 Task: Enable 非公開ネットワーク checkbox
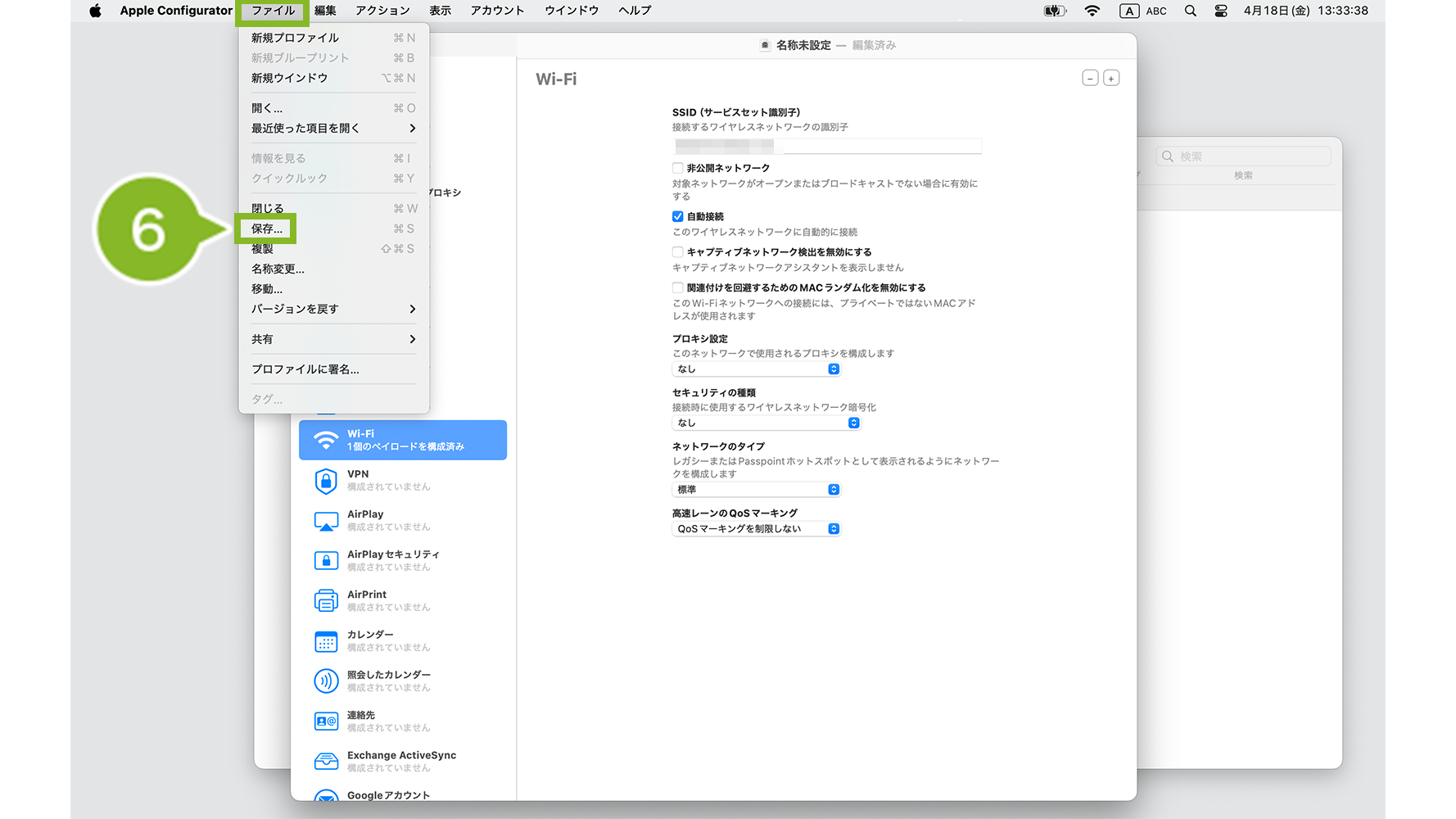click(677, 168)
